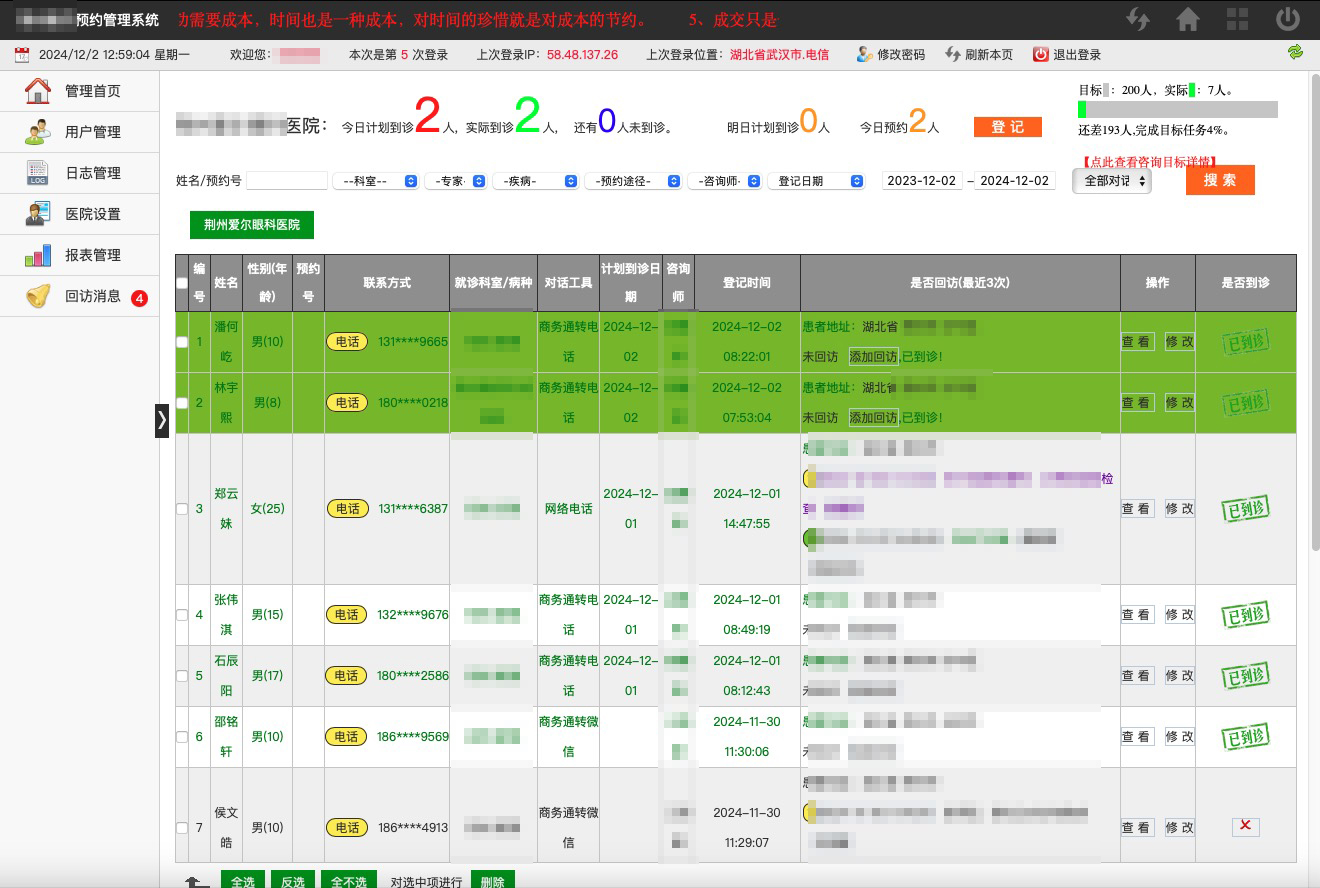The image size is (1320, 888).
Task: Open the grid menu icon in header
Action: point(1238,19)
